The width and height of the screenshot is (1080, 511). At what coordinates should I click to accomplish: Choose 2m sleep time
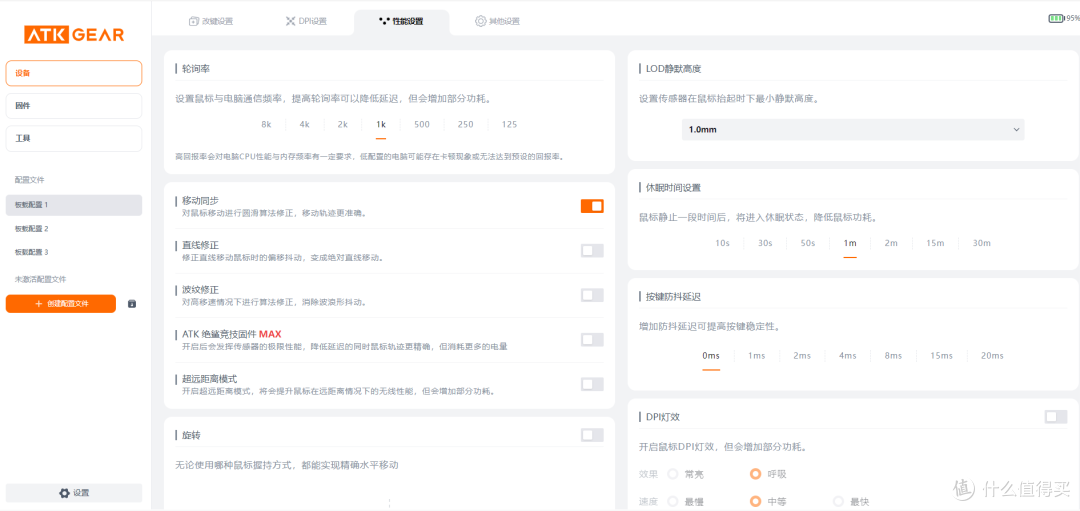pyautogui.click(x=891, y=243)
